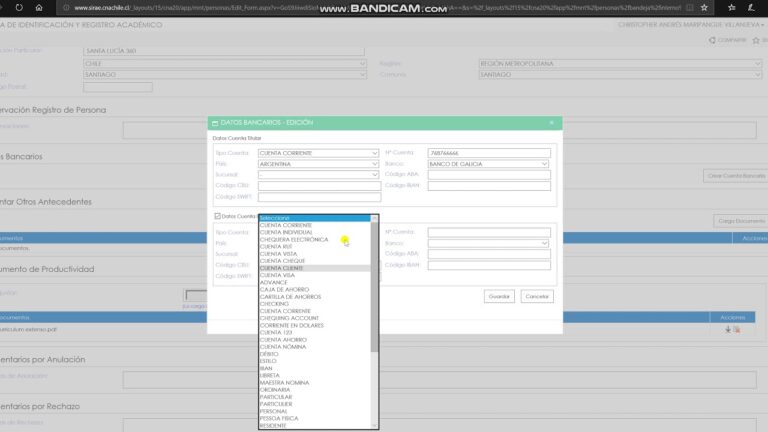Click the Guardar button

tap(499, 296)
